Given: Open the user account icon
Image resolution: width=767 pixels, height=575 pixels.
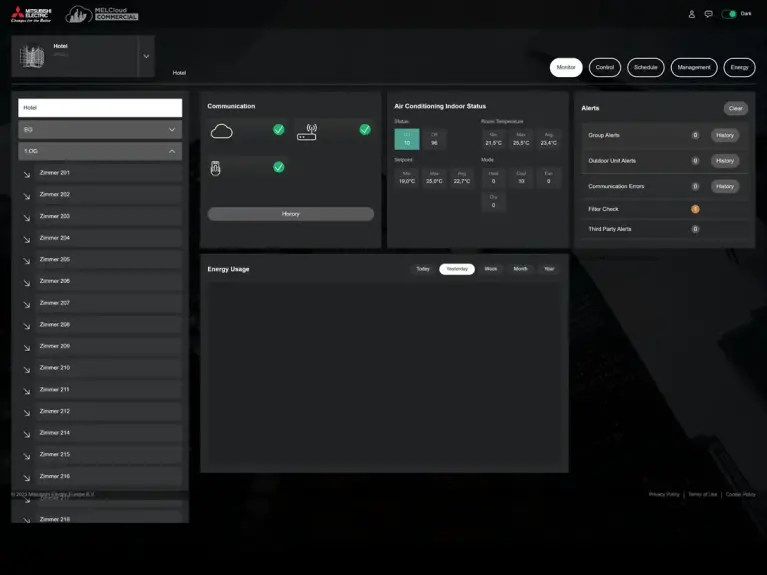Looking at the screenshot, I should point(692,14).
